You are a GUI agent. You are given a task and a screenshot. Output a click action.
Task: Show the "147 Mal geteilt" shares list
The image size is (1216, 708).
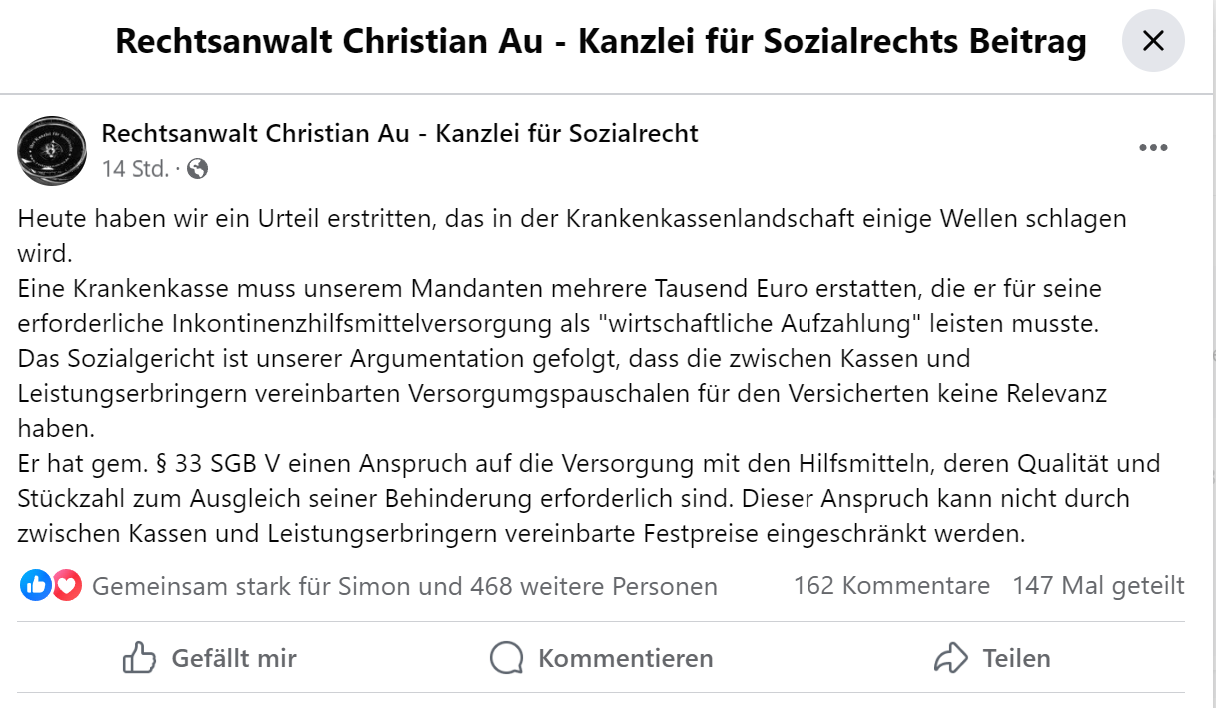click(x=1098, y=585)
